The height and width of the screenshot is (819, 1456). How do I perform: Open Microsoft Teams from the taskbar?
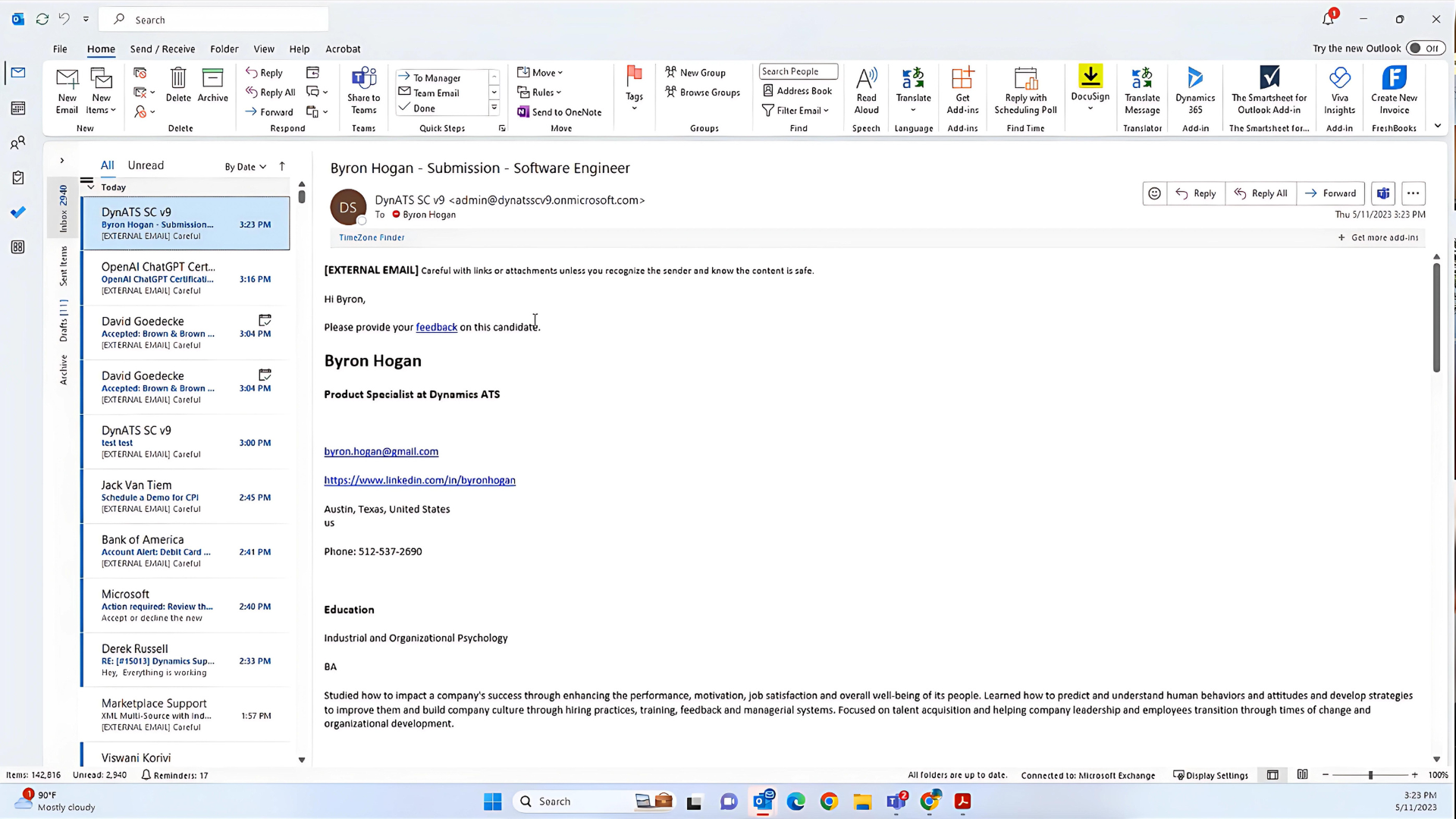click(x=897, y=802)
